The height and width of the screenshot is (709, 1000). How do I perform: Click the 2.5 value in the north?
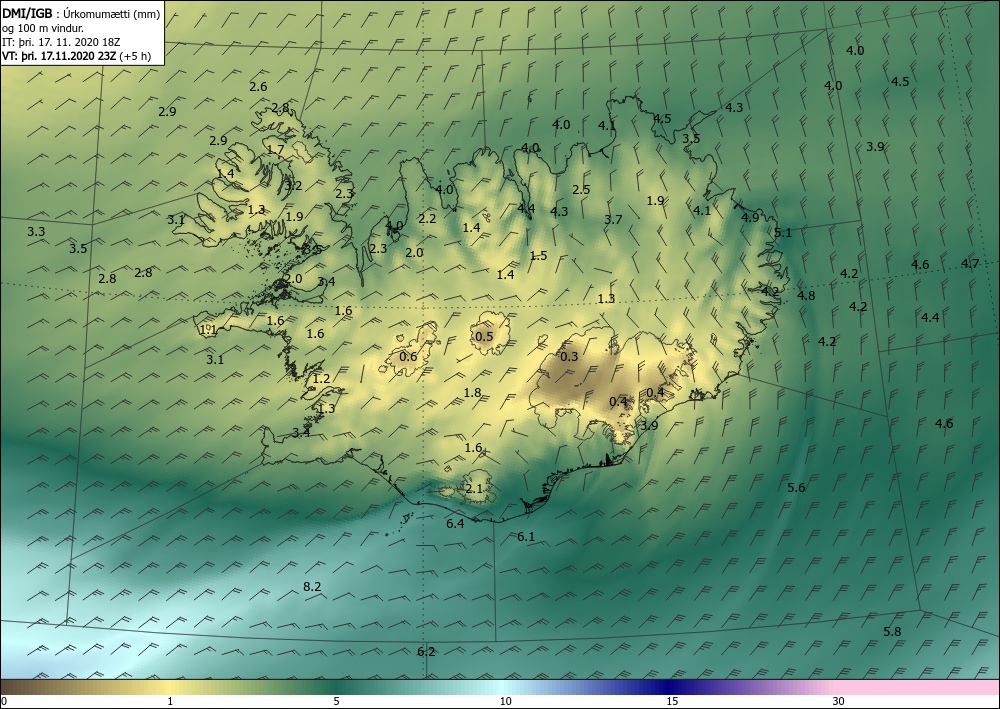pos(581,189)
